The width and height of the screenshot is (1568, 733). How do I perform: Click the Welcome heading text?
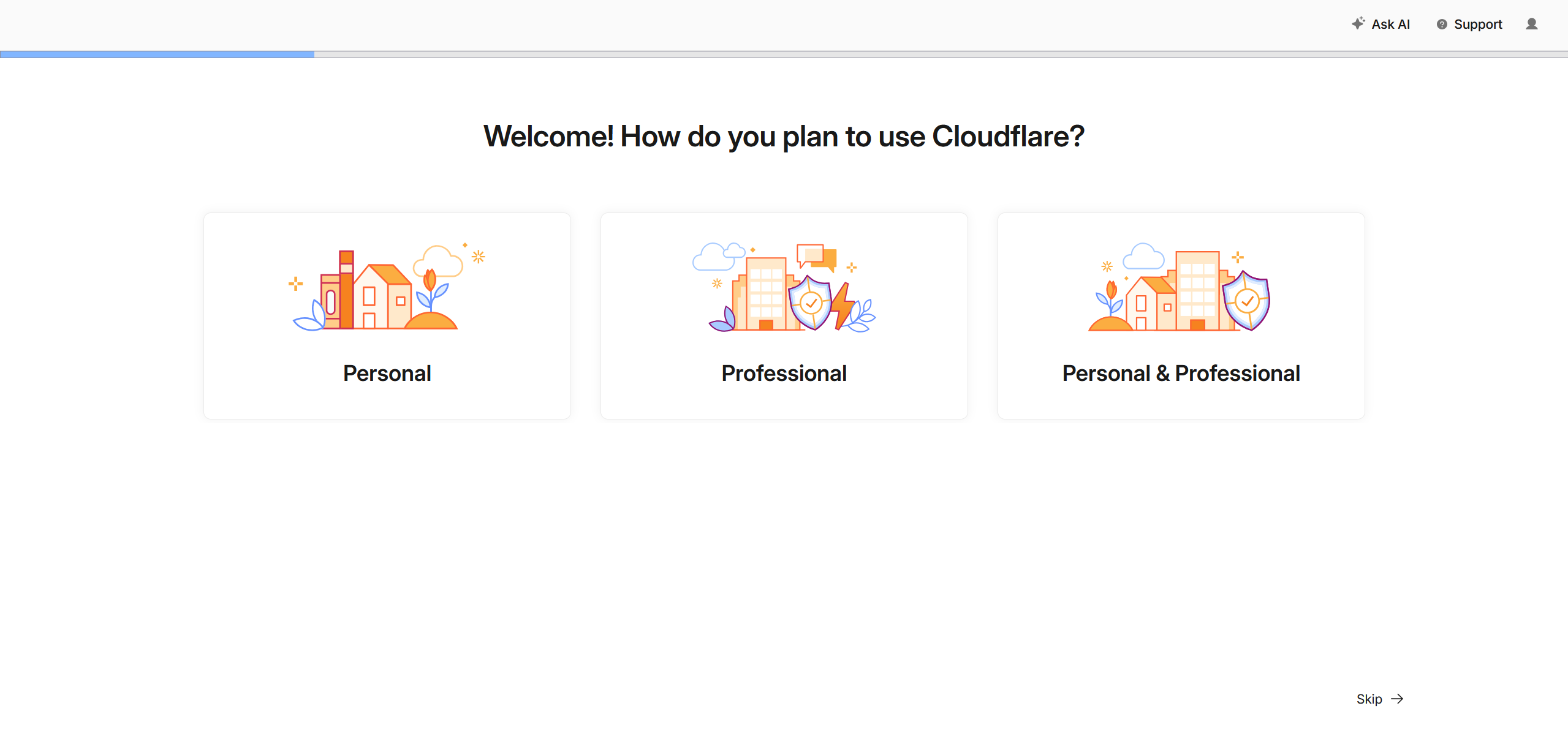(784, 136)
